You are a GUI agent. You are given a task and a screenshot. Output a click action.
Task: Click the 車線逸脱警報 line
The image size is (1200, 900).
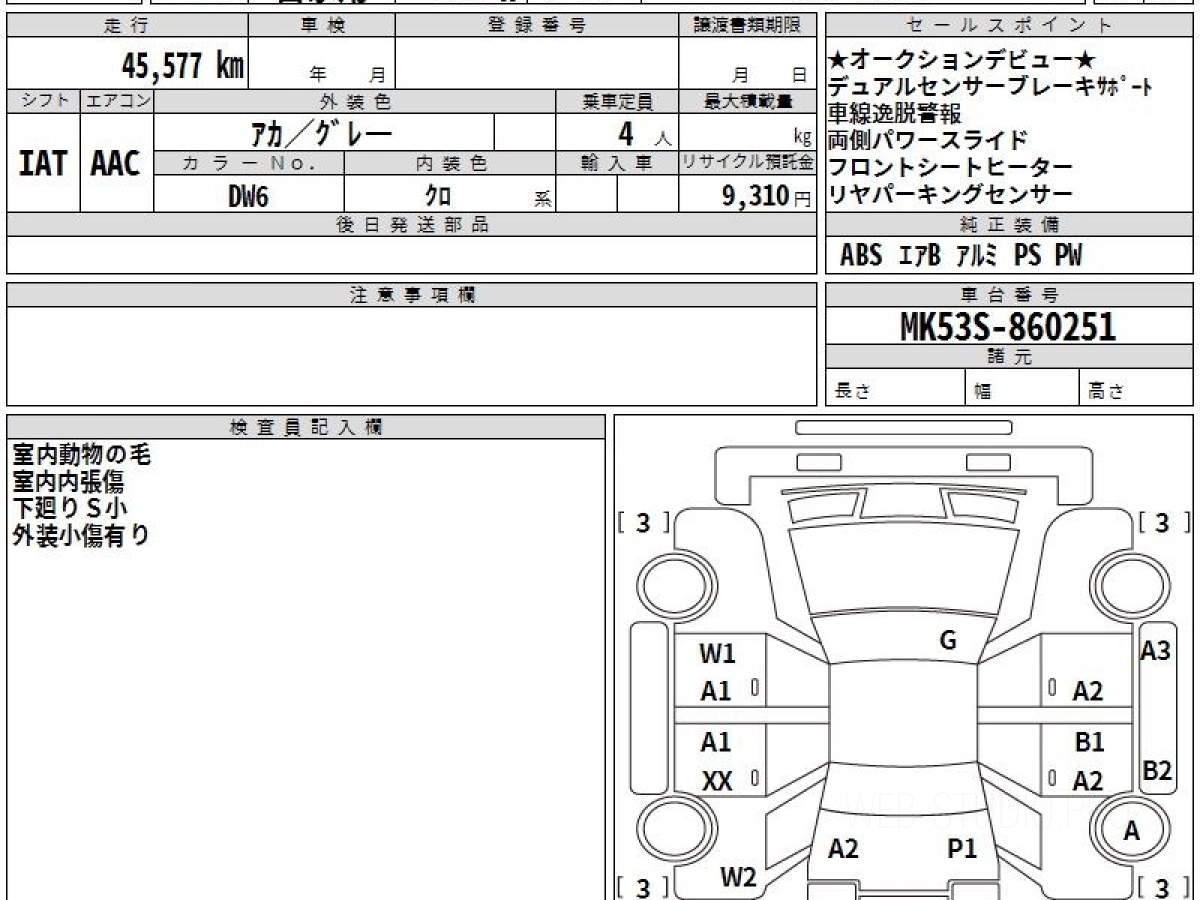(895, 113)
